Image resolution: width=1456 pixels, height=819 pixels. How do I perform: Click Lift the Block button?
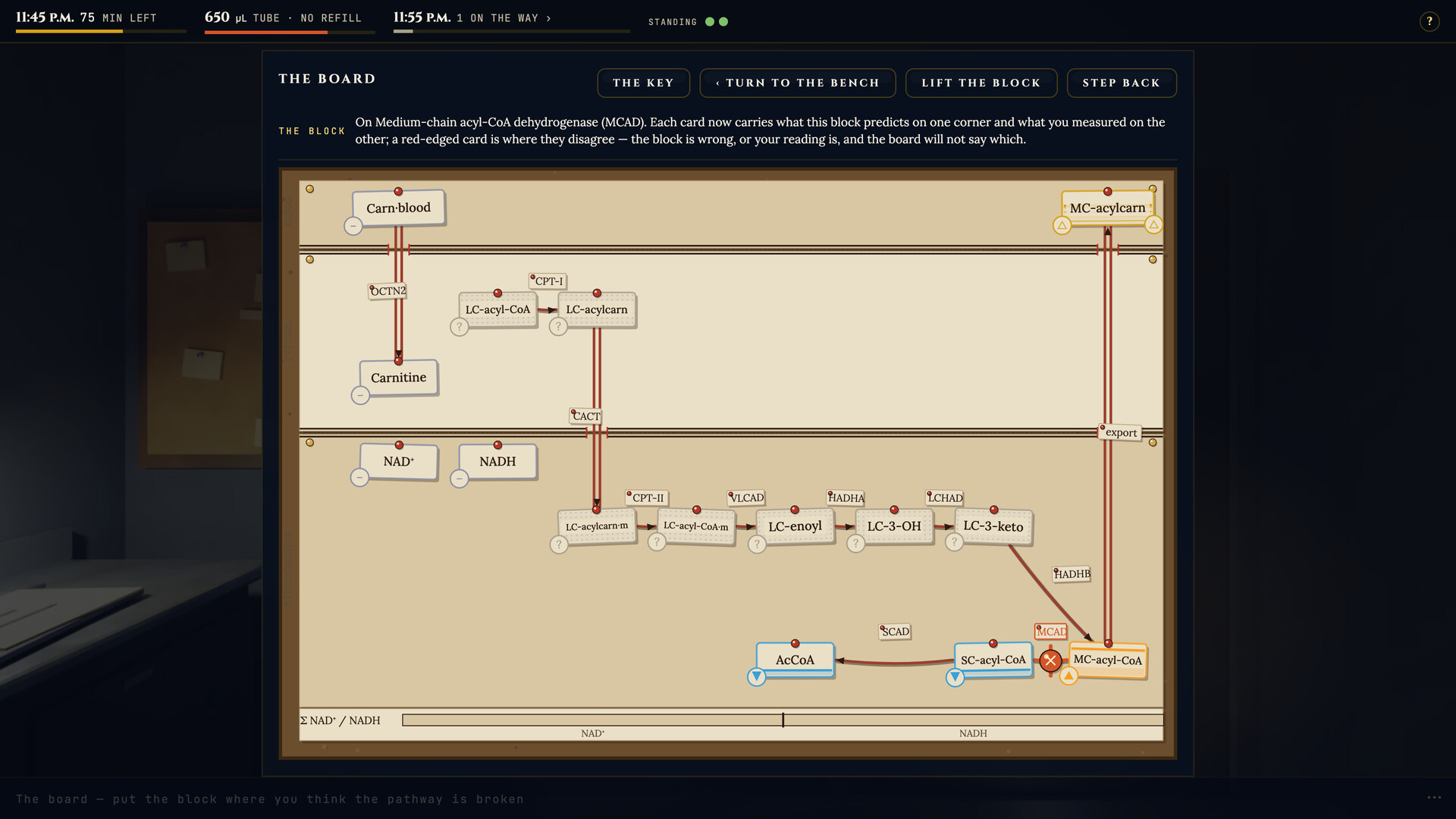[981, 83]
